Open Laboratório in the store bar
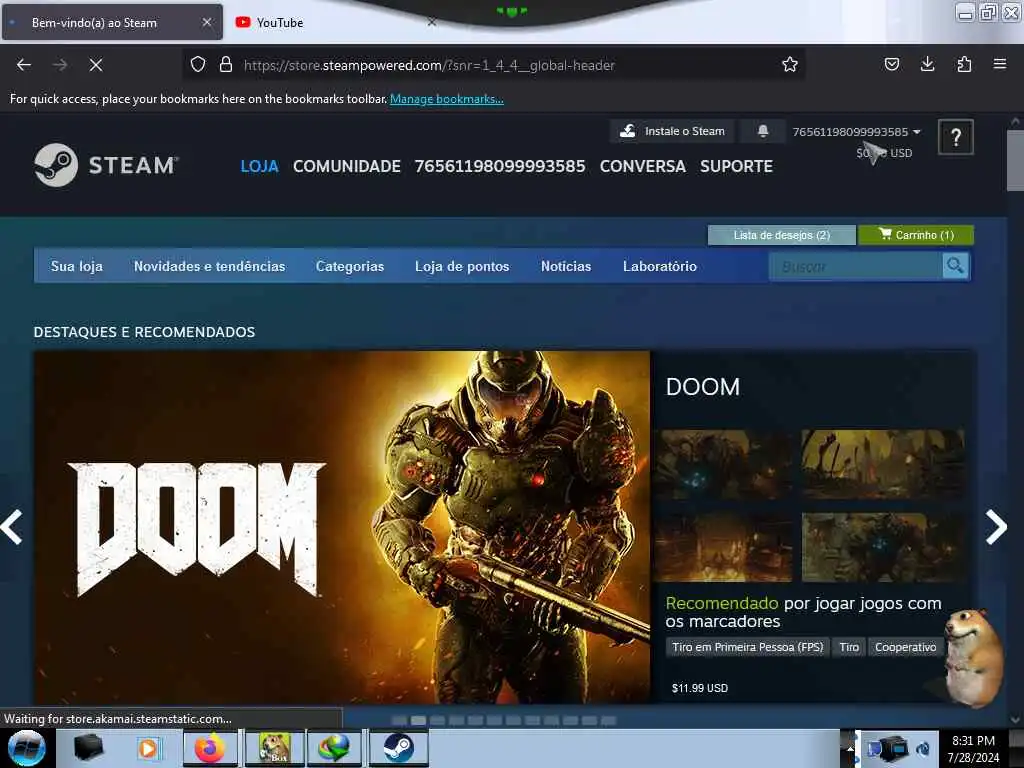Image resolution: width=1024 pixels, height=768 pixels. point(660,266)
